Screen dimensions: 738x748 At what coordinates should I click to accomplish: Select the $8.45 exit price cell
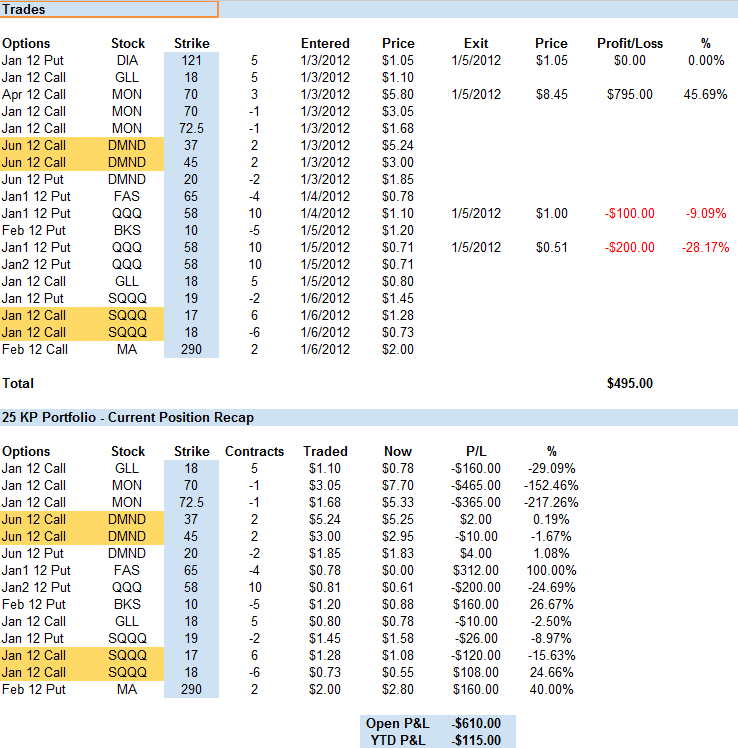point(551,94)
